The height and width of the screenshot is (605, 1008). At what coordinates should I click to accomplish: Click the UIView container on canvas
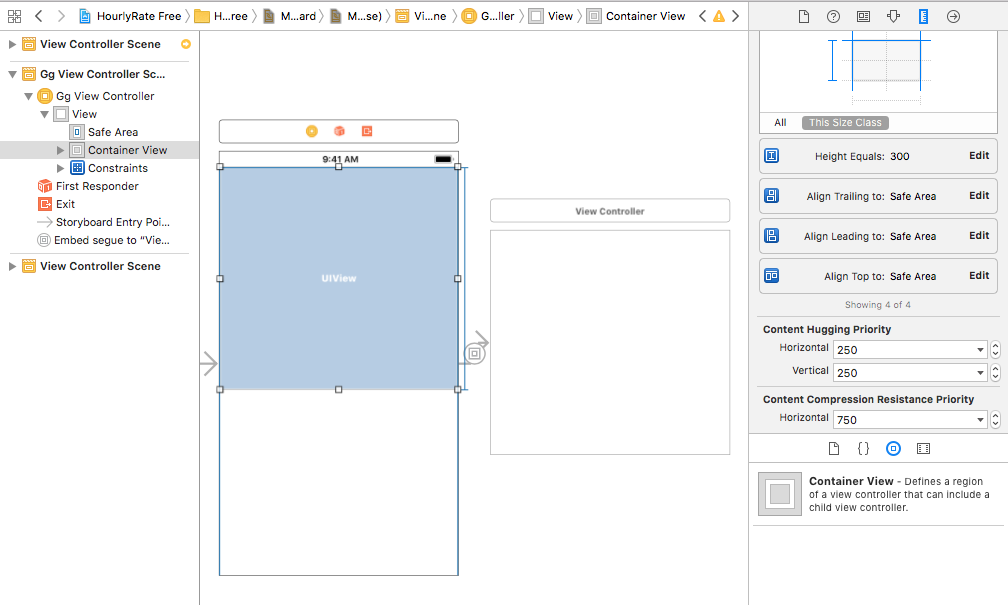[x=339, y=278]
